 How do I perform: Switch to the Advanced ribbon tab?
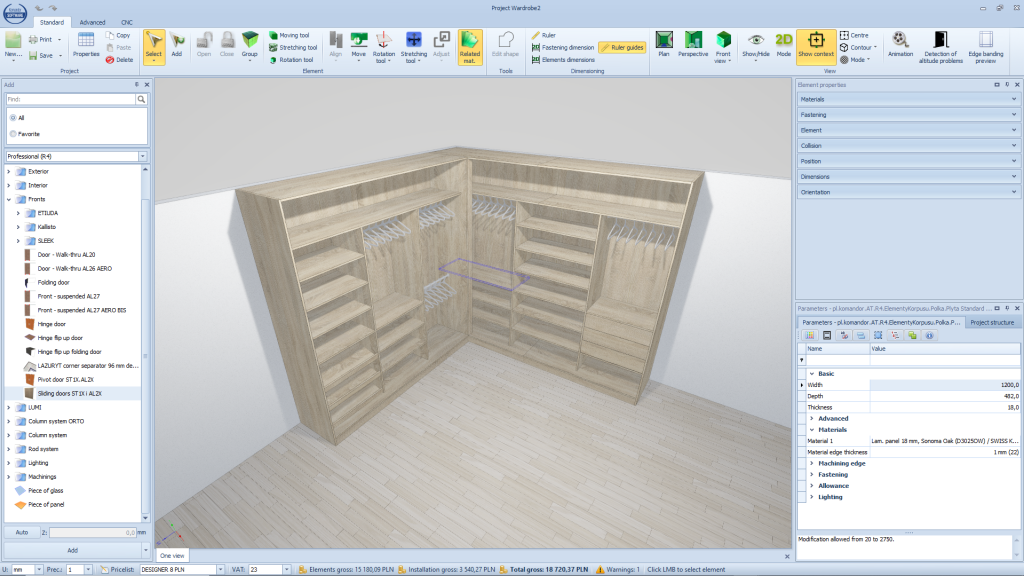(x=92, y=22)
